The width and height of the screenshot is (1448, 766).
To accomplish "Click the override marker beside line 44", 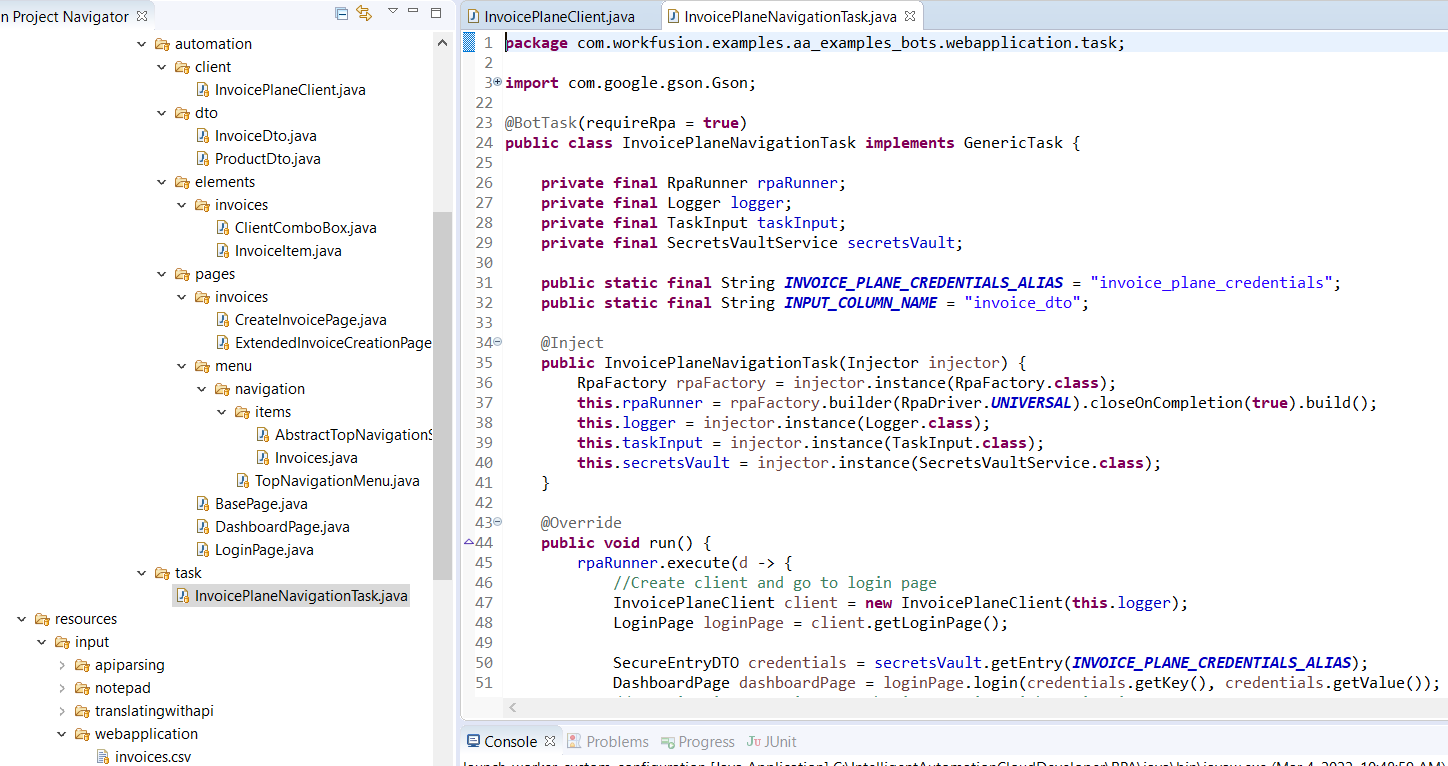I will (x=469, y=542).
